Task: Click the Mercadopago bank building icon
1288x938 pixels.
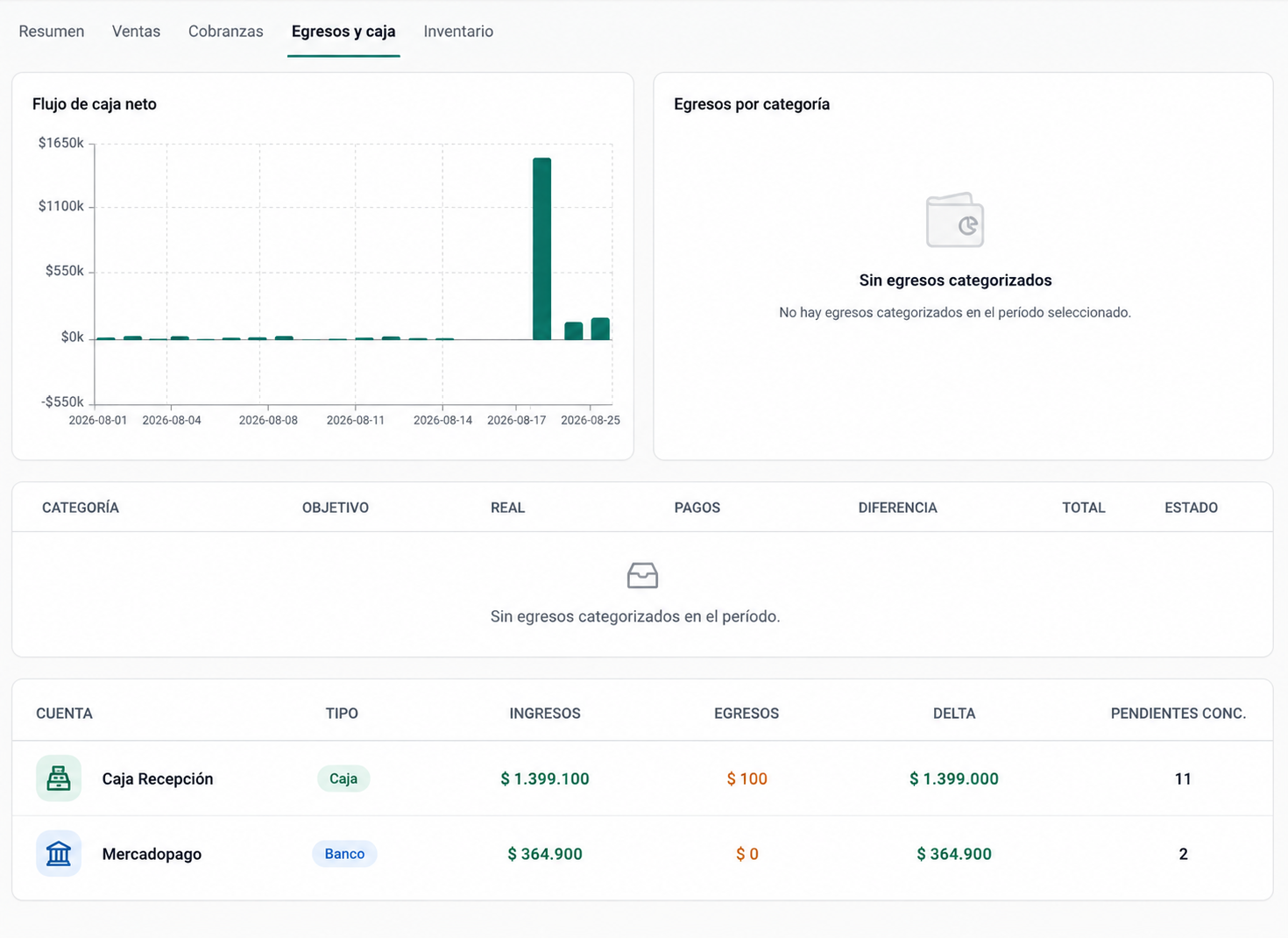Action: coord(59,853)
